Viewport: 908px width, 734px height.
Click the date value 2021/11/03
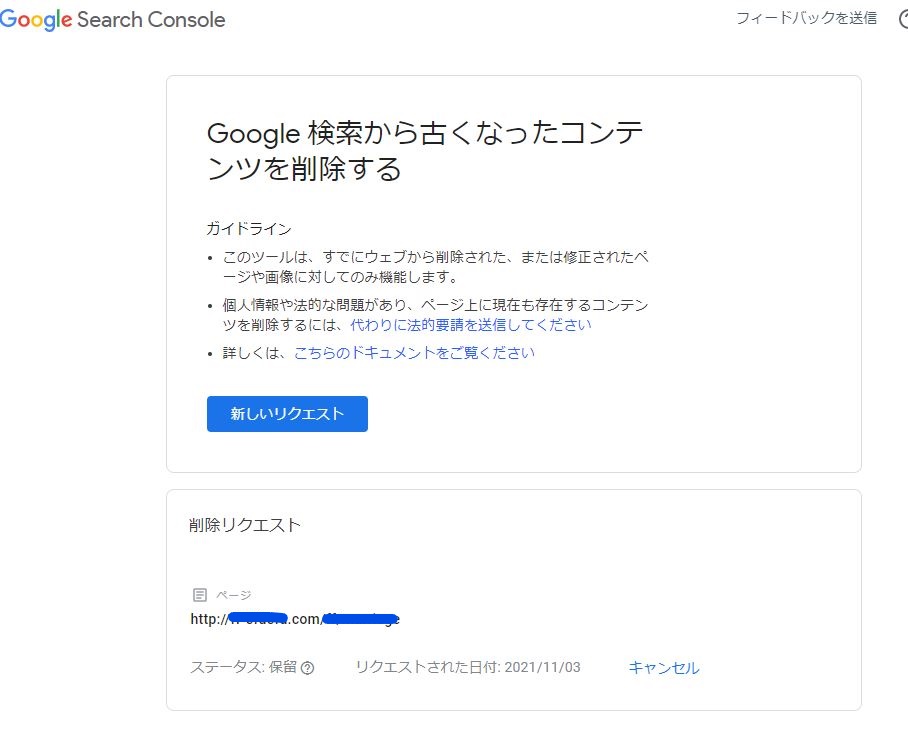pos(542,668)
